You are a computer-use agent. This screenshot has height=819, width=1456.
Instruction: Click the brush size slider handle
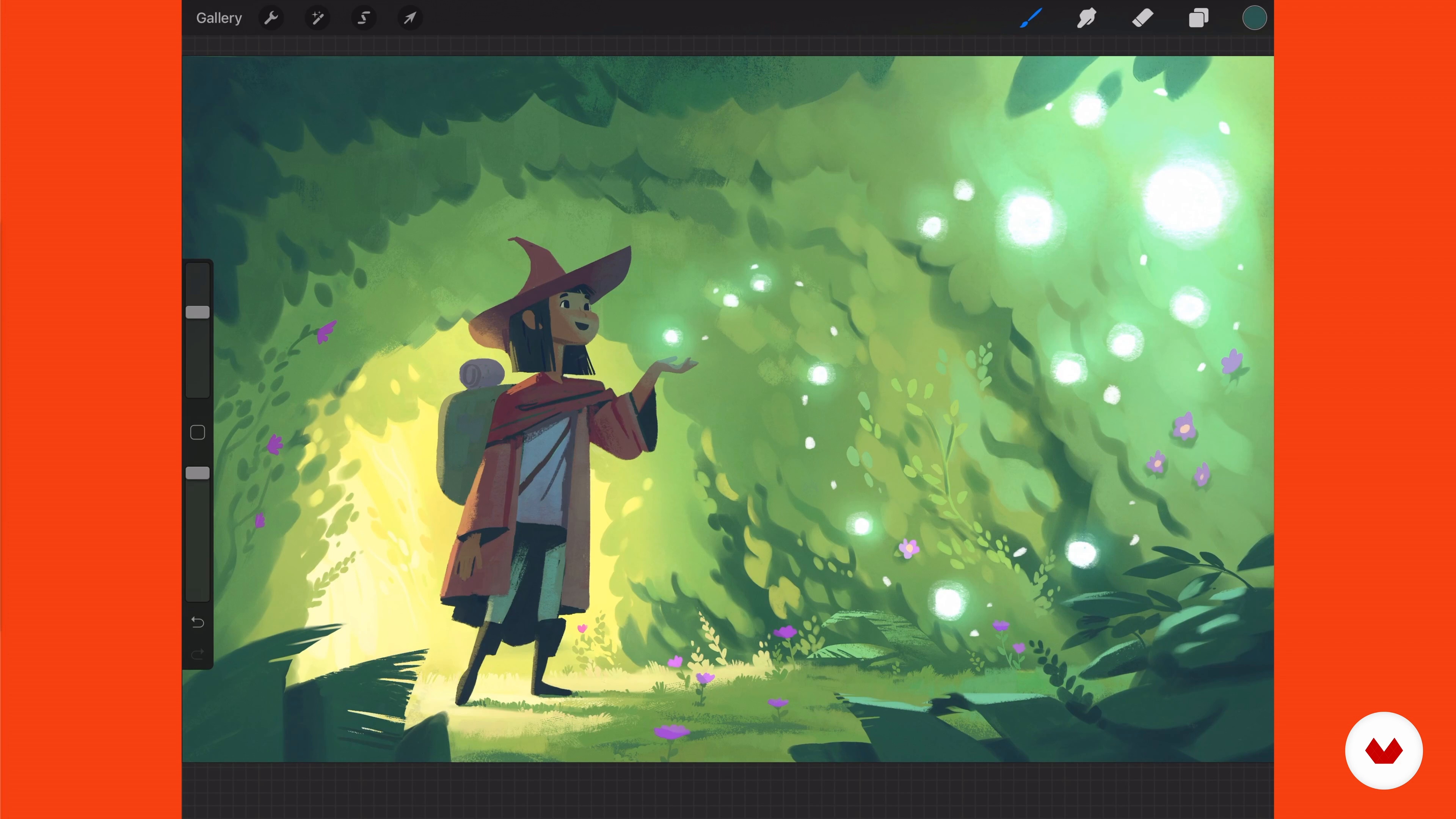(198, 312)
